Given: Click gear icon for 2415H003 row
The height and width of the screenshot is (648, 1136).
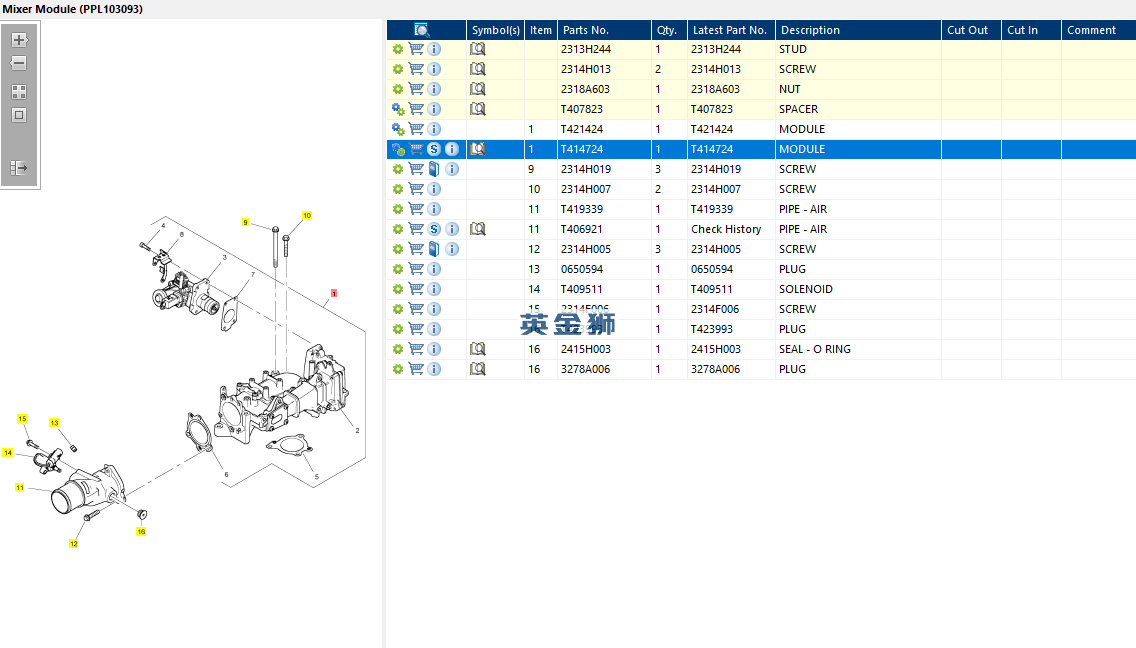Looking at the screenshot, I should coord(398,349).
